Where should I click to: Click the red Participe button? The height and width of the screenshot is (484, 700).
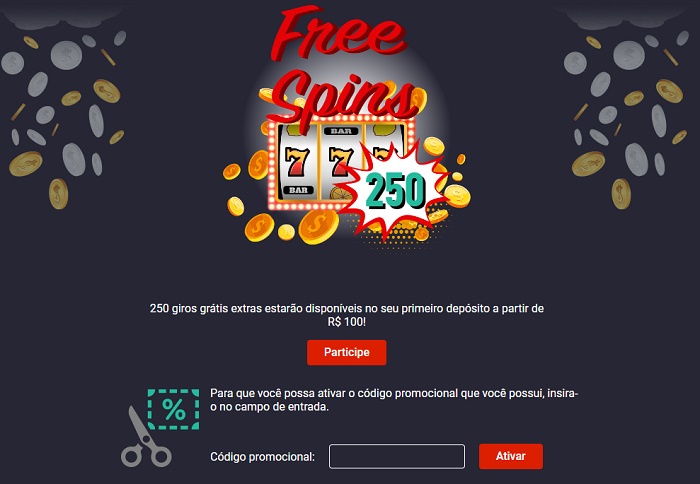tap(346, 352)
